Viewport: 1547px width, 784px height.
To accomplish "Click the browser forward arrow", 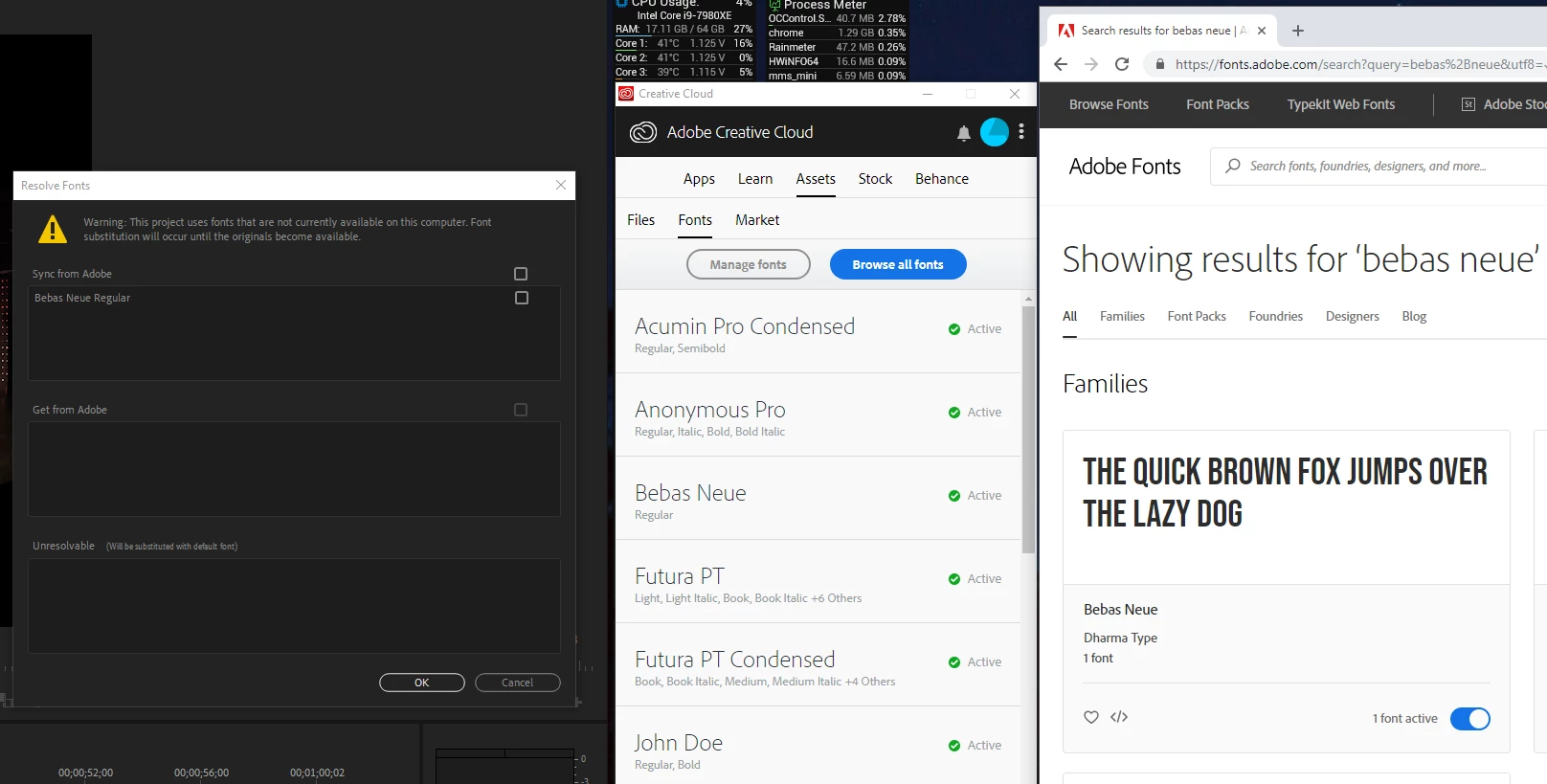I will 1091,64.
